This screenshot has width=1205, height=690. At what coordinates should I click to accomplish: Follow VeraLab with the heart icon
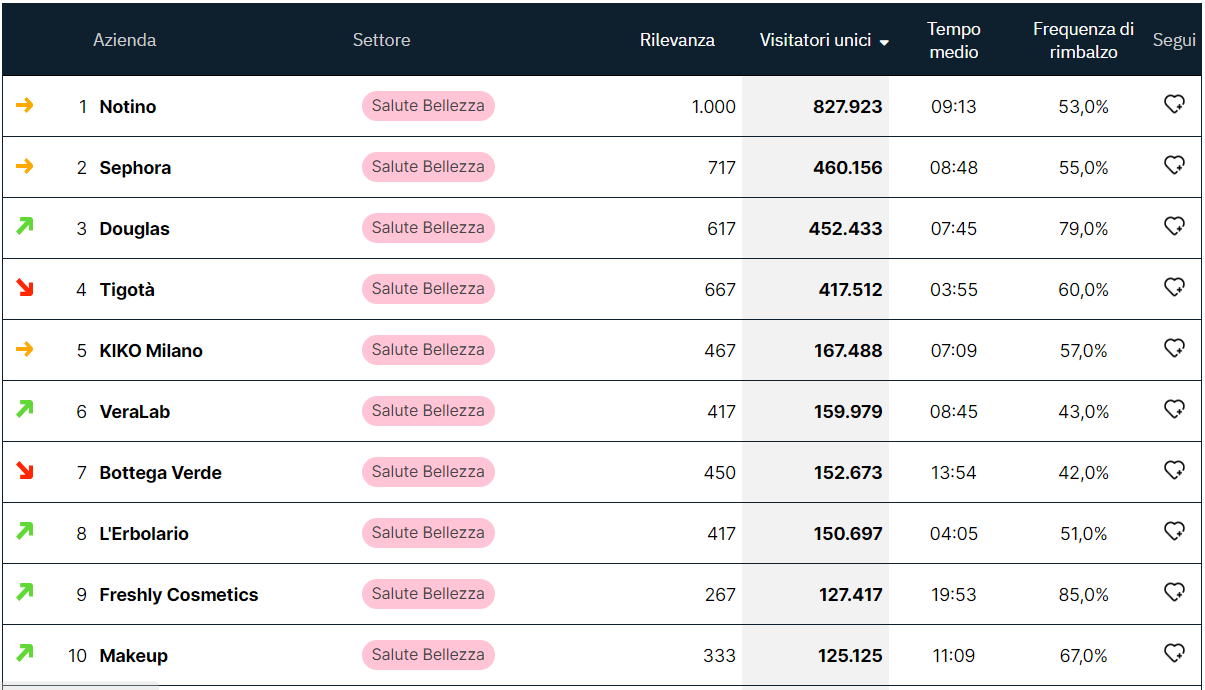click(x=1175, y=409)
